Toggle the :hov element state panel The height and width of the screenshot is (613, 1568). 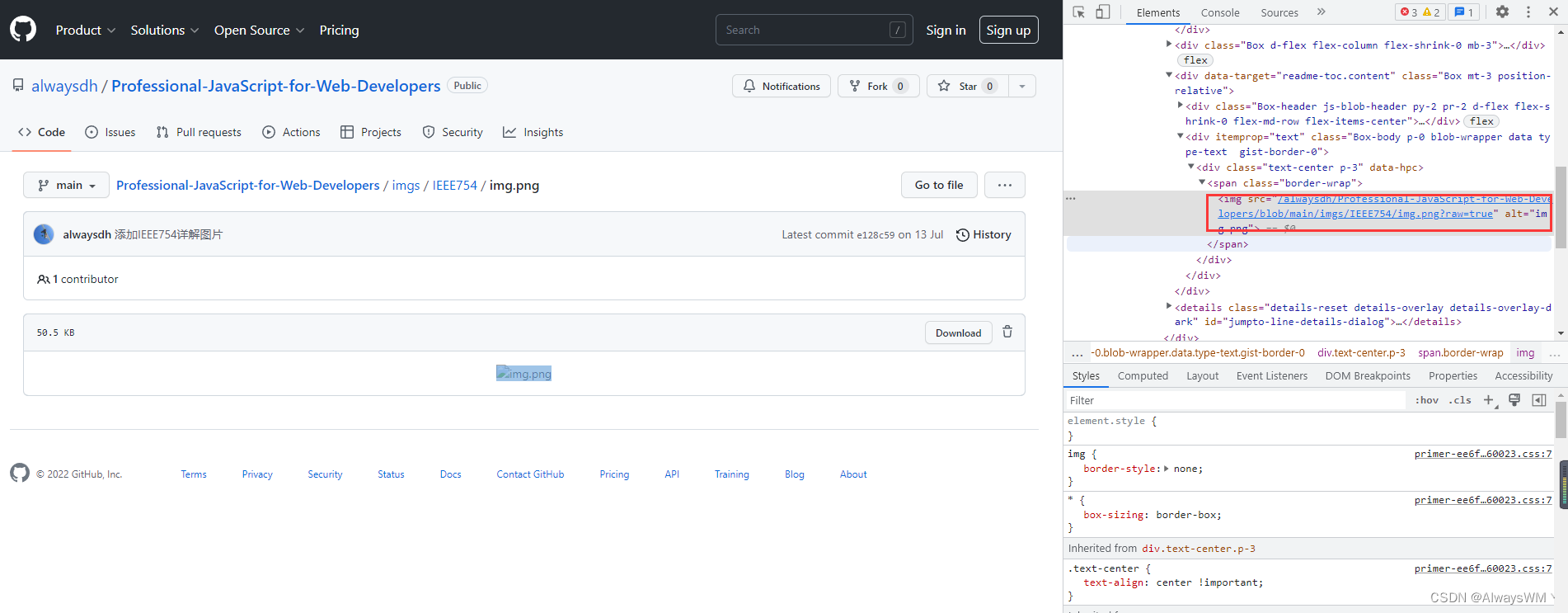click(1427, 400)
